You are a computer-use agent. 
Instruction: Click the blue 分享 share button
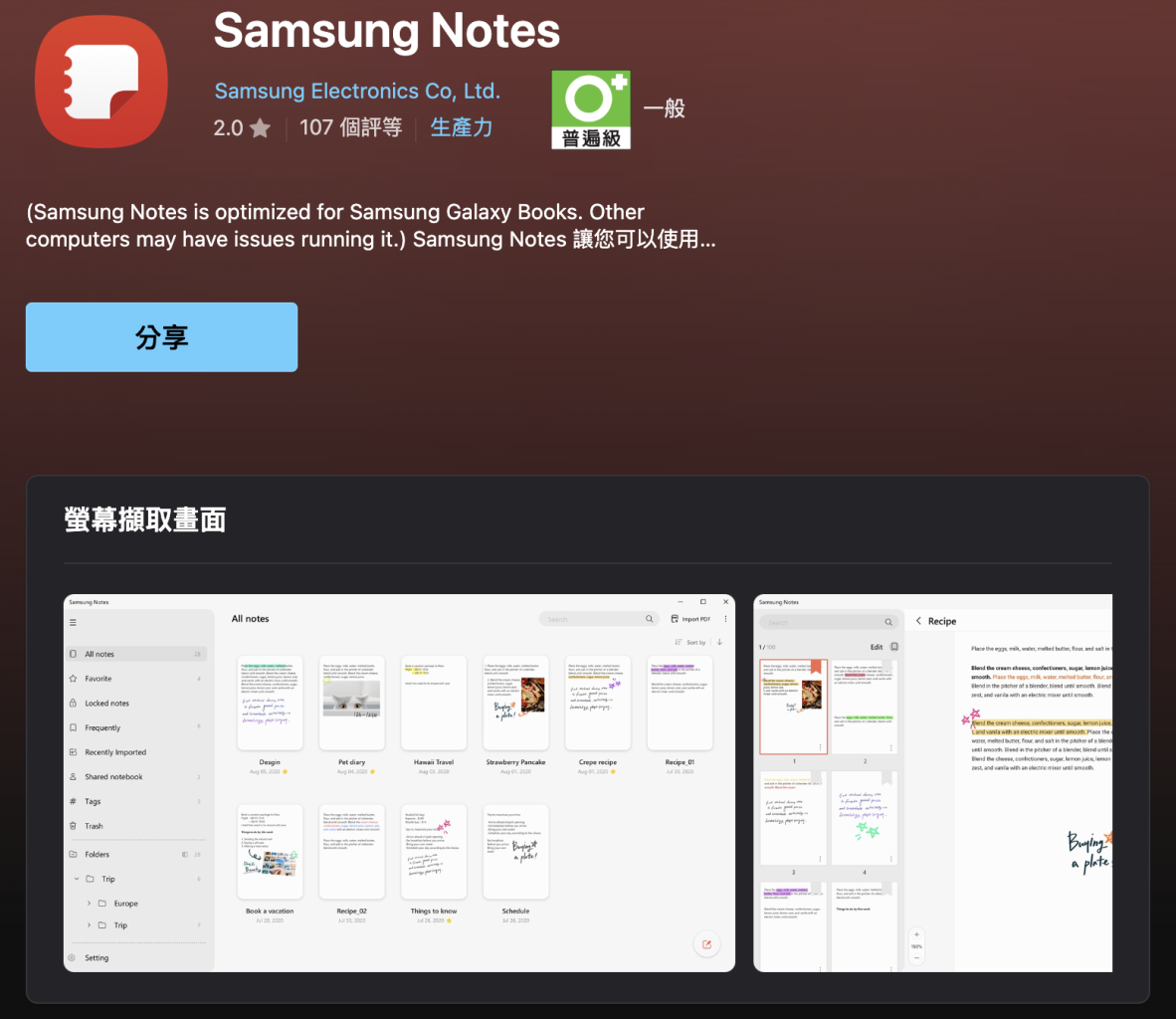click(x=161, y=337)
